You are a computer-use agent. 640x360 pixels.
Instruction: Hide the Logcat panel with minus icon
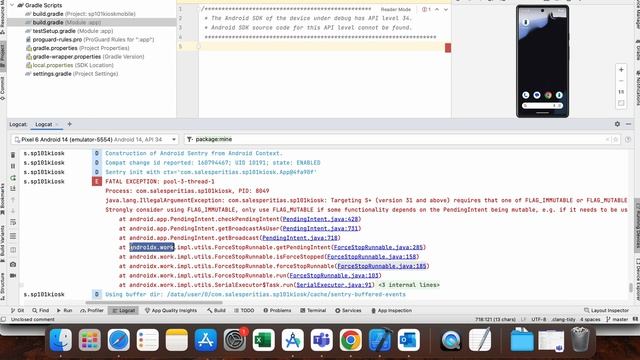tap(628, 124)
